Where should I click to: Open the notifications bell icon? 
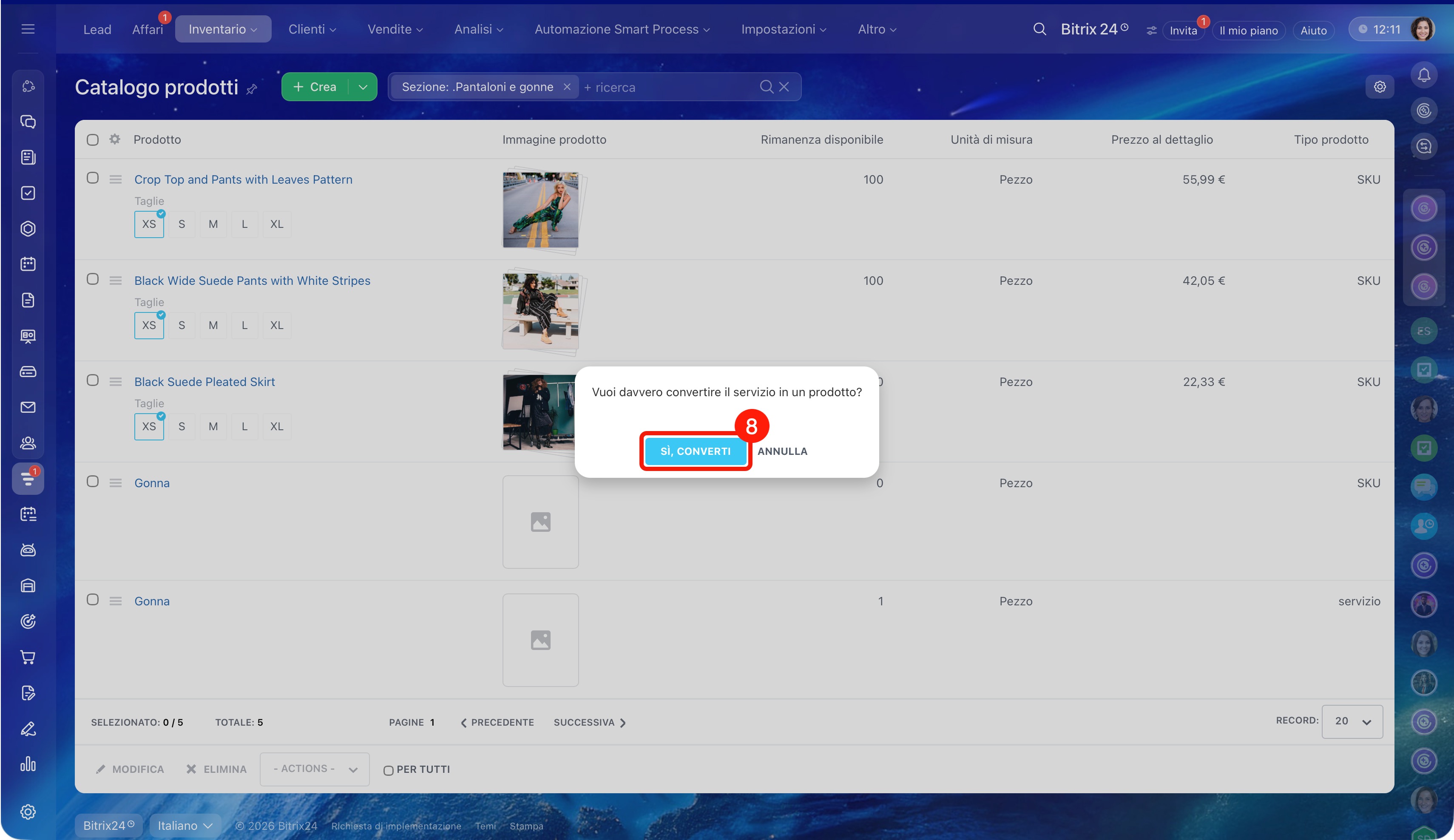tap(1423, 75)
